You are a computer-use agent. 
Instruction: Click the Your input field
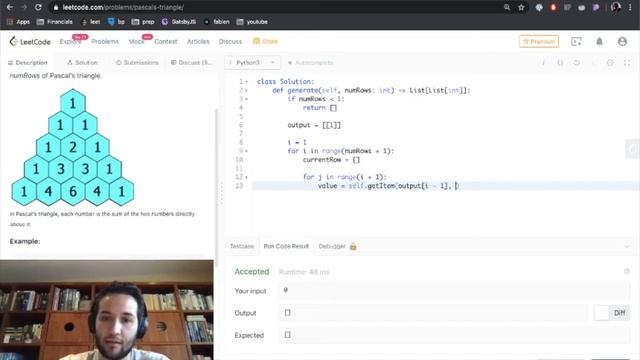pyautogui.click(x=454, y=290)
